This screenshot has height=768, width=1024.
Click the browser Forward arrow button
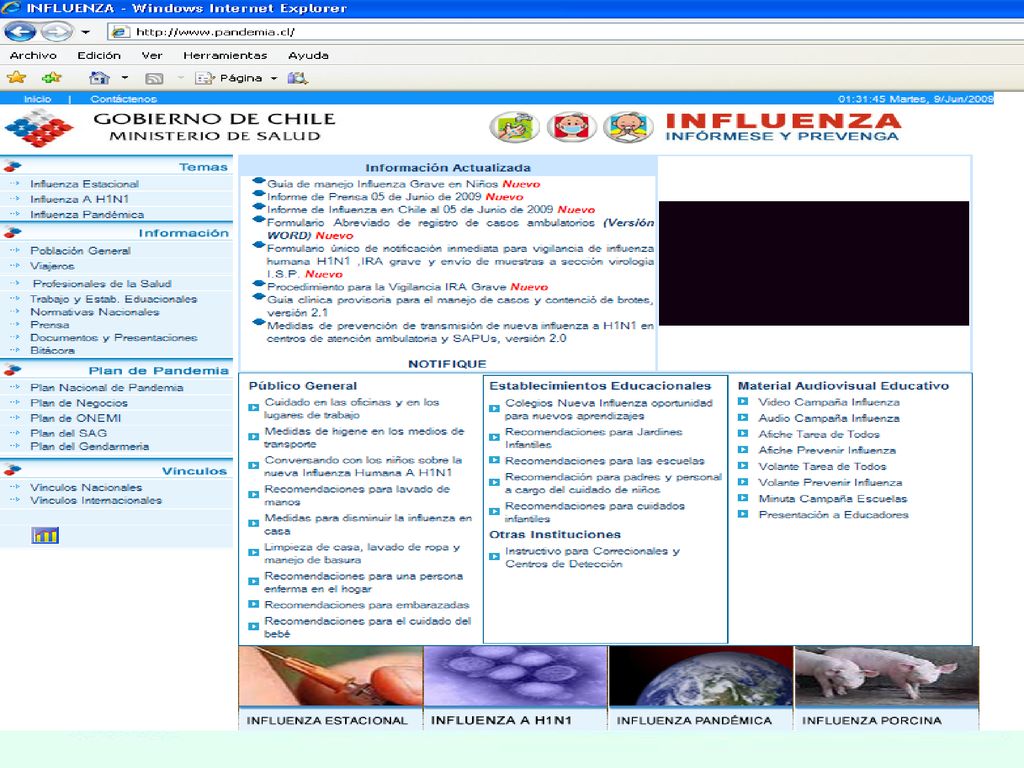click(57, 31)
